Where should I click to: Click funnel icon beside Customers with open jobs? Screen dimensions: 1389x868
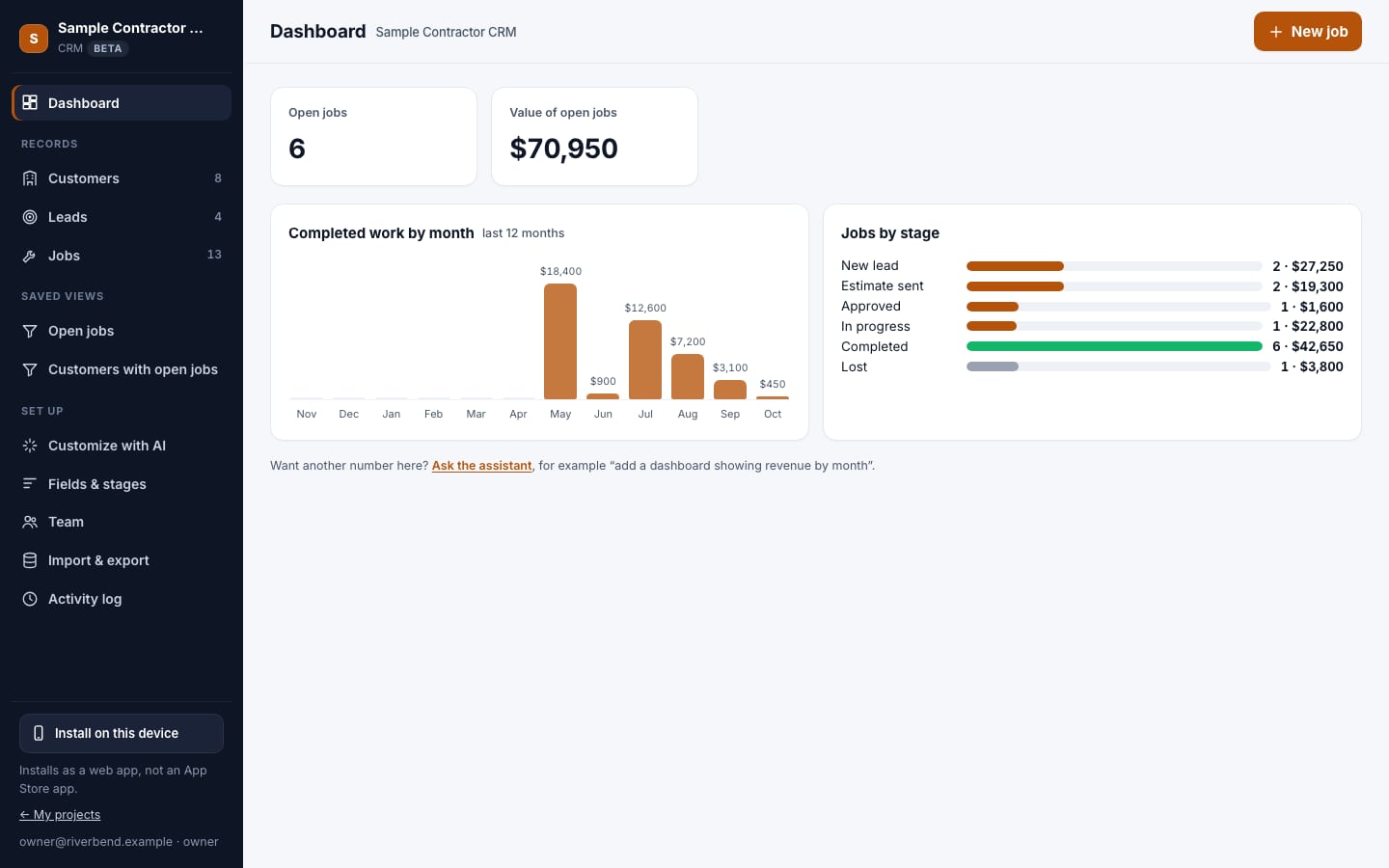(30, 369)
